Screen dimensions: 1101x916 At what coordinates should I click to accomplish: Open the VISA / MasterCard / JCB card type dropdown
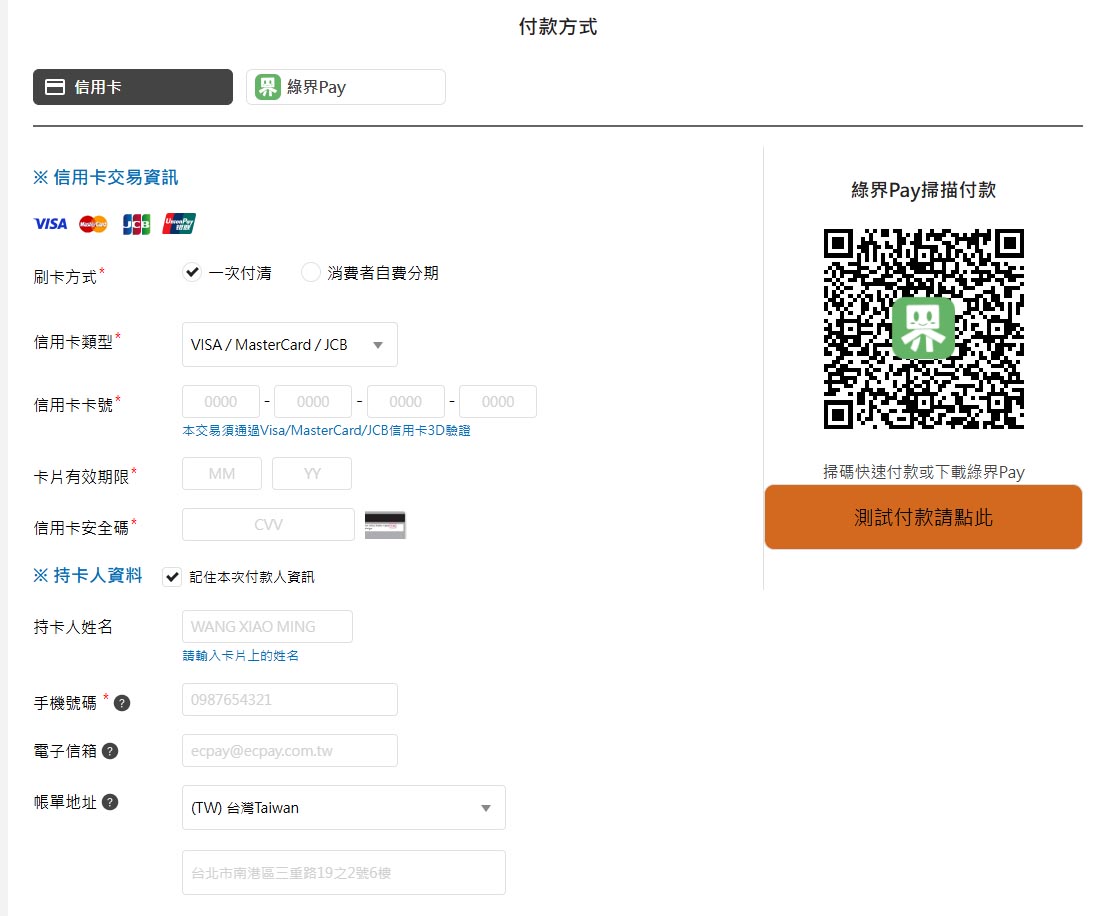[x=289, y=345]
